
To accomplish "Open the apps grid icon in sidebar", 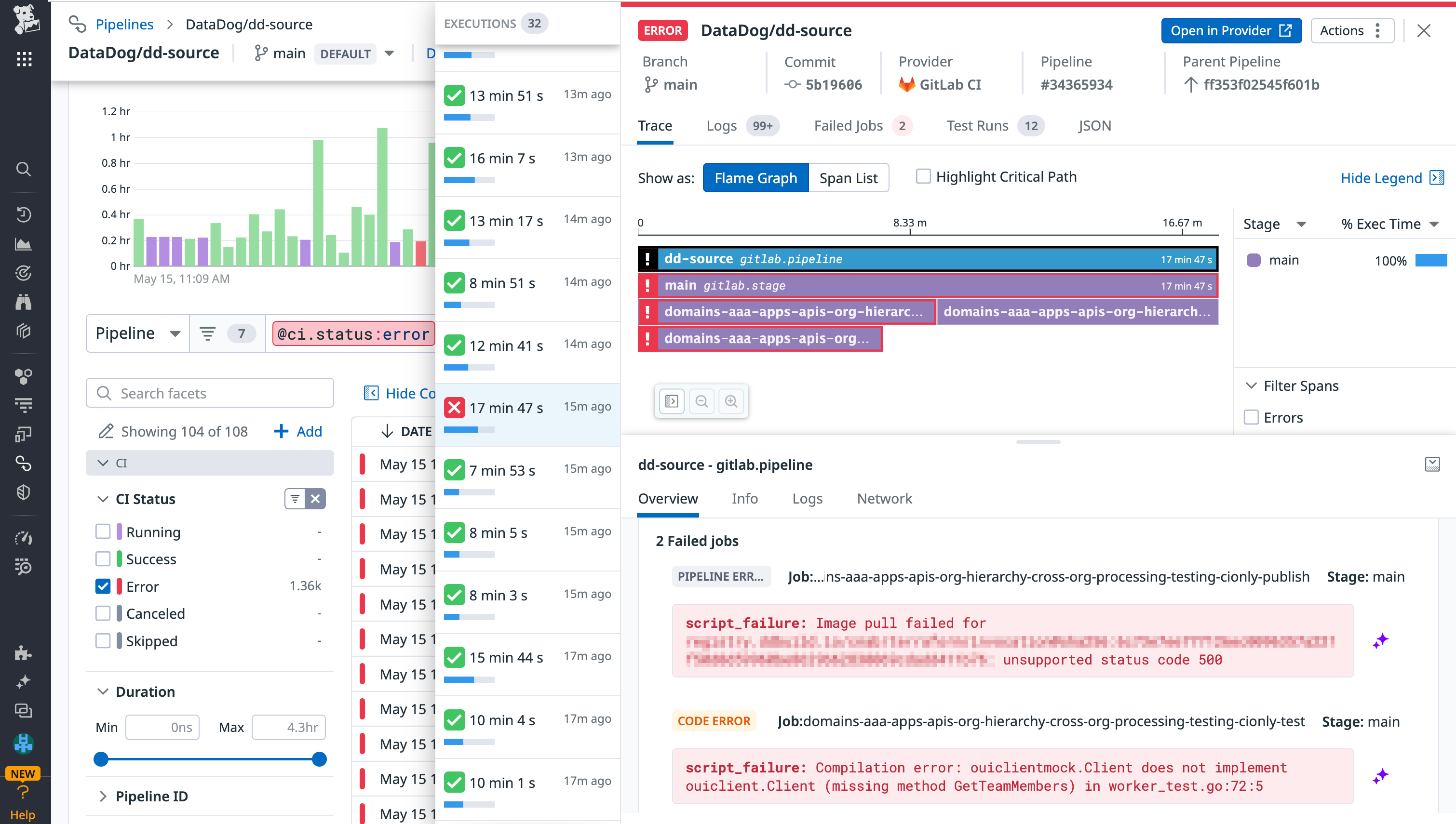I will [24, 59].
